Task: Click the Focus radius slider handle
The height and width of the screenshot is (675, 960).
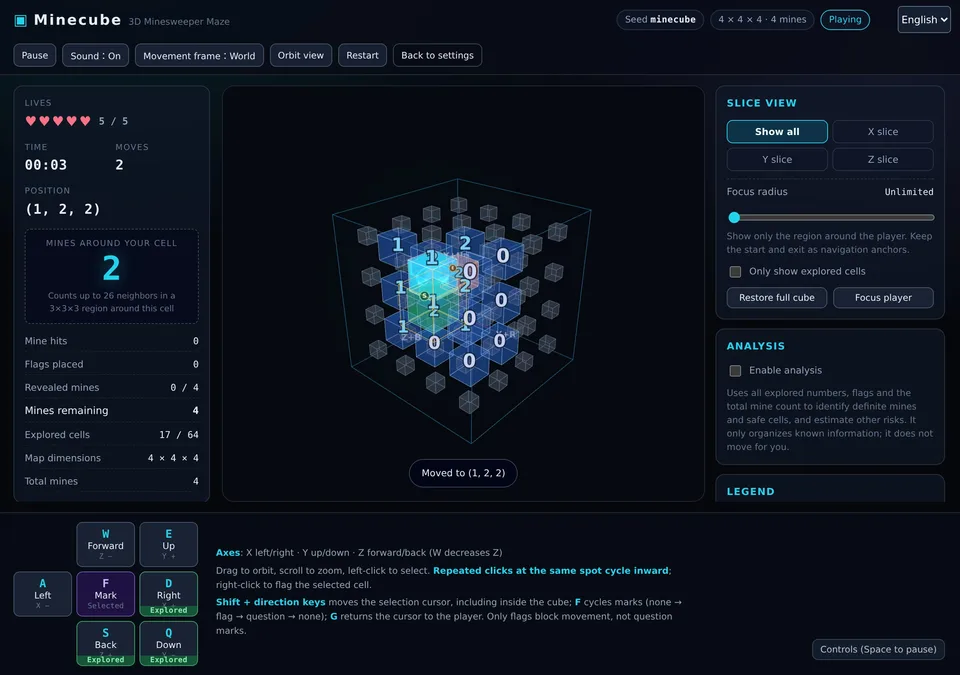Action: (734, 217)
